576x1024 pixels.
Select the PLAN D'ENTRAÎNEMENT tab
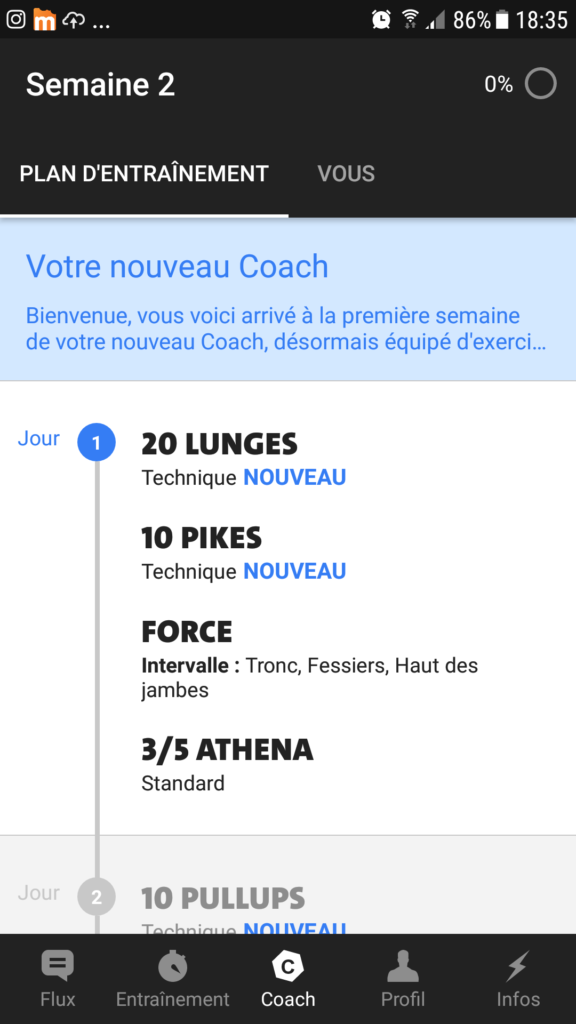coord(144,174)
